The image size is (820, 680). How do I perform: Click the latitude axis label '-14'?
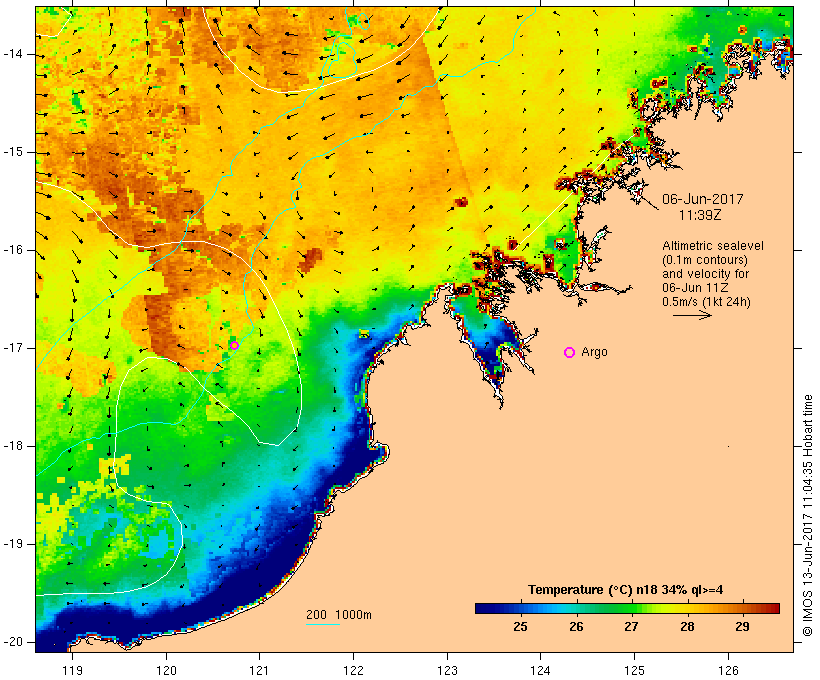click(x=13, y=54)
